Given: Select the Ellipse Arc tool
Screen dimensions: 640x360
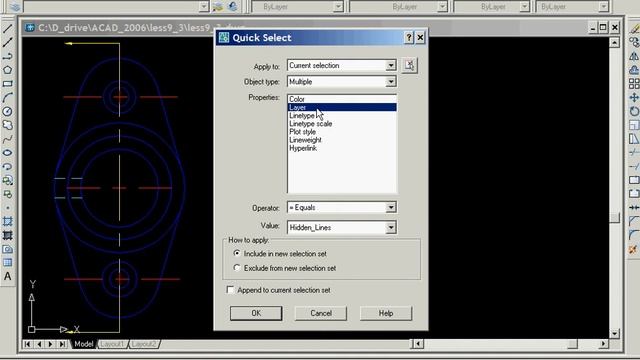Looking at the screenshot, I should (7, 167).
